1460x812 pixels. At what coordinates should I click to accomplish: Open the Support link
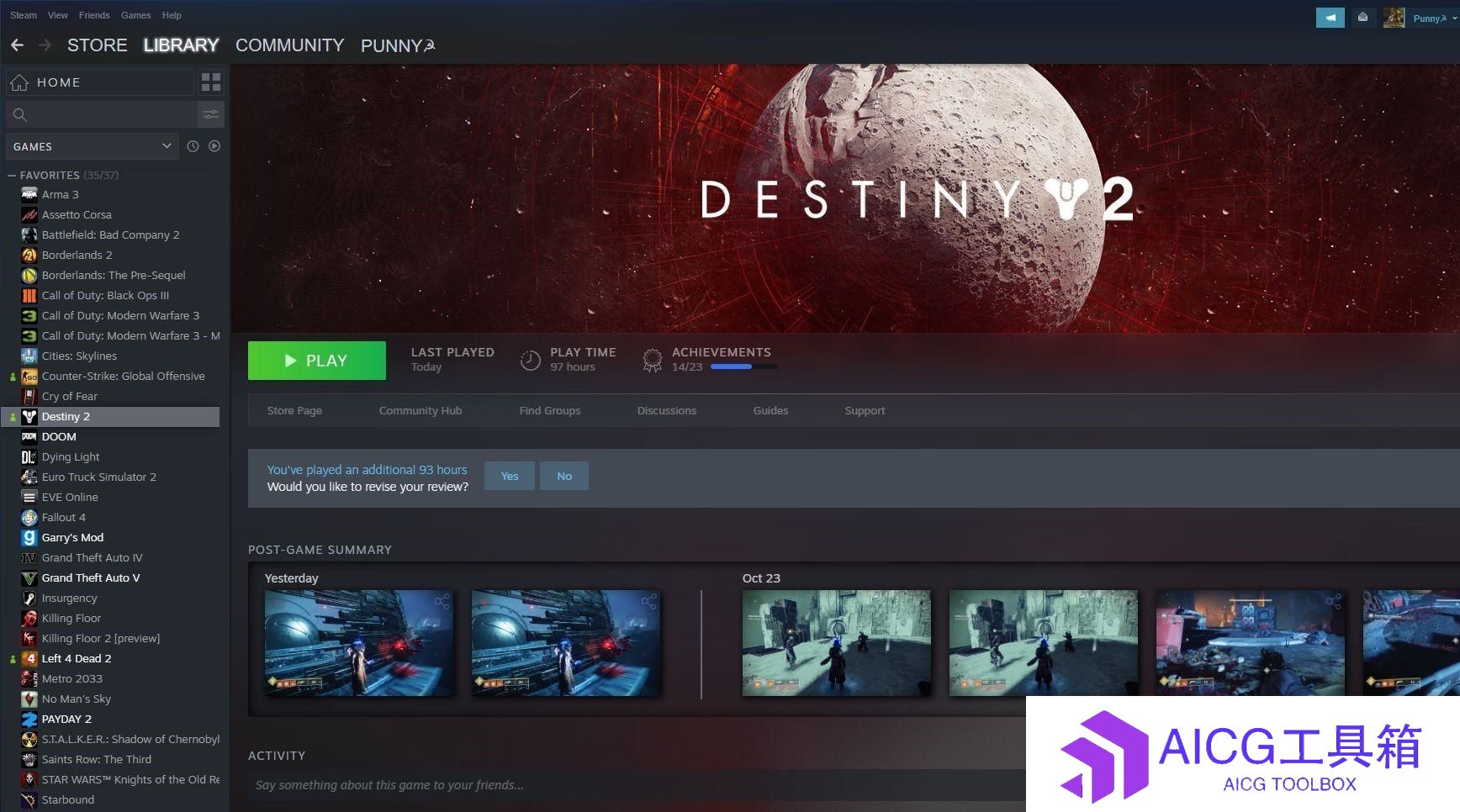point(865,410)
